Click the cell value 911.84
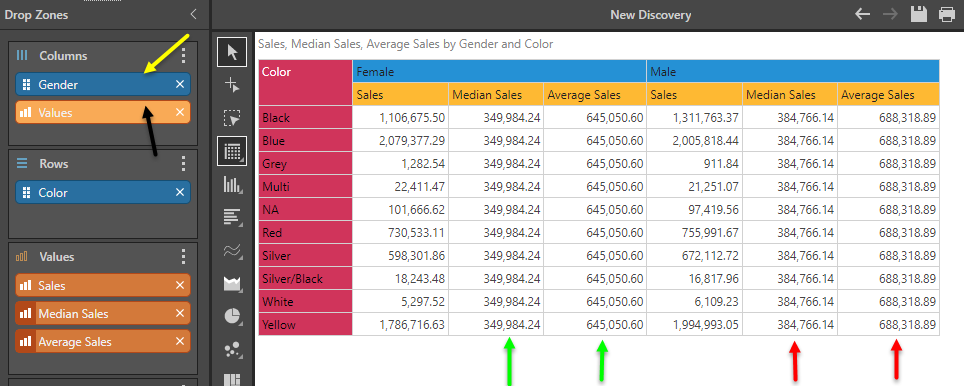This screenshot has height=386, width=964. pos(695,163)
